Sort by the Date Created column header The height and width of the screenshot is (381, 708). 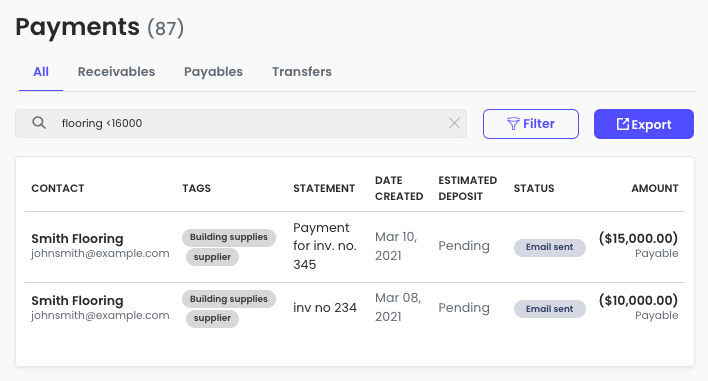pos(399,188)
